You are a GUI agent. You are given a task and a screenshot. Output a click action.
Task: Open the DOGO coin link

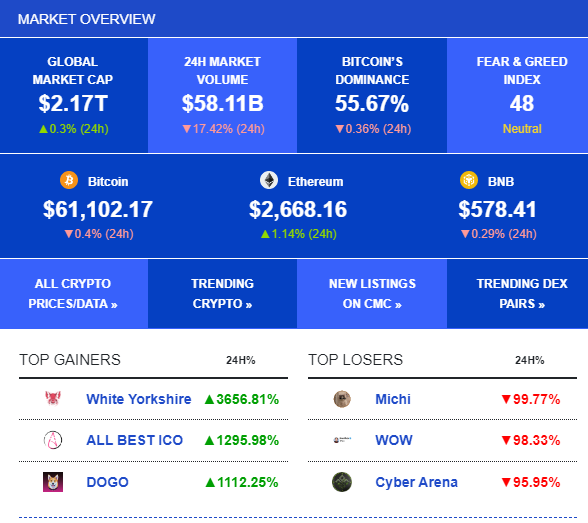(107, 482)
